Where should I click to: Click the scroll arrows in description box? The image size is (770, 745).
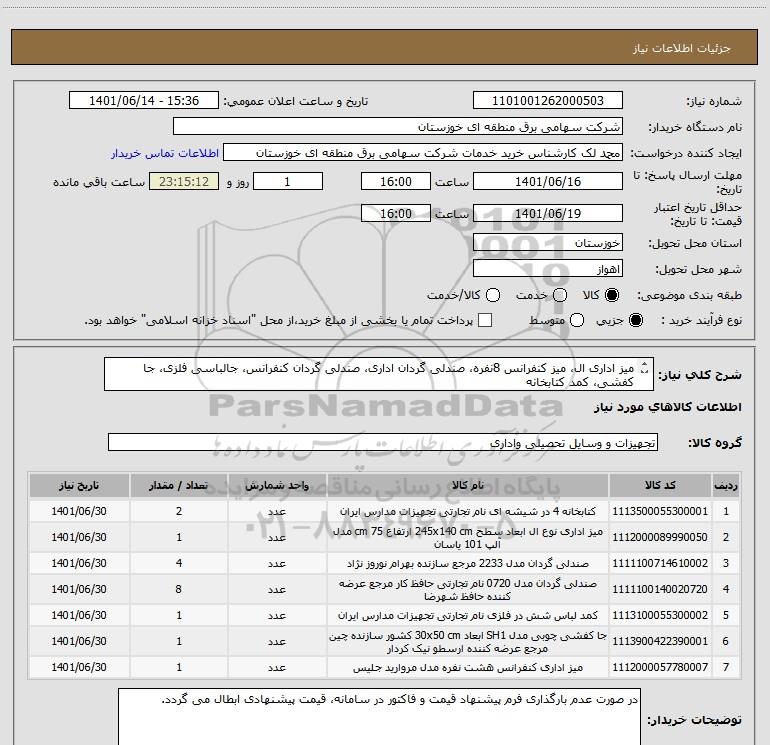[x=643, y=369]
